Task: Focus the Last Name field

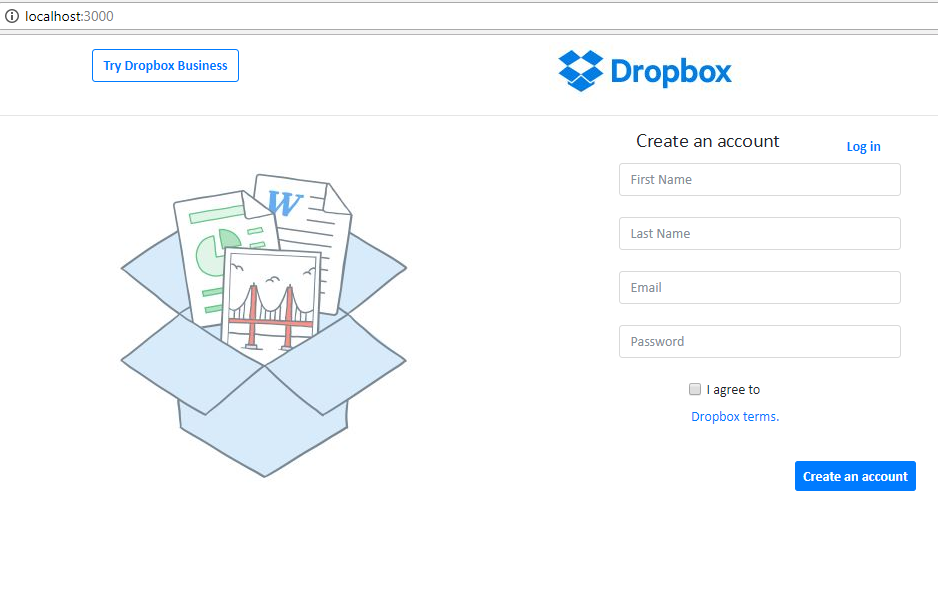Action: click(760, 233)
